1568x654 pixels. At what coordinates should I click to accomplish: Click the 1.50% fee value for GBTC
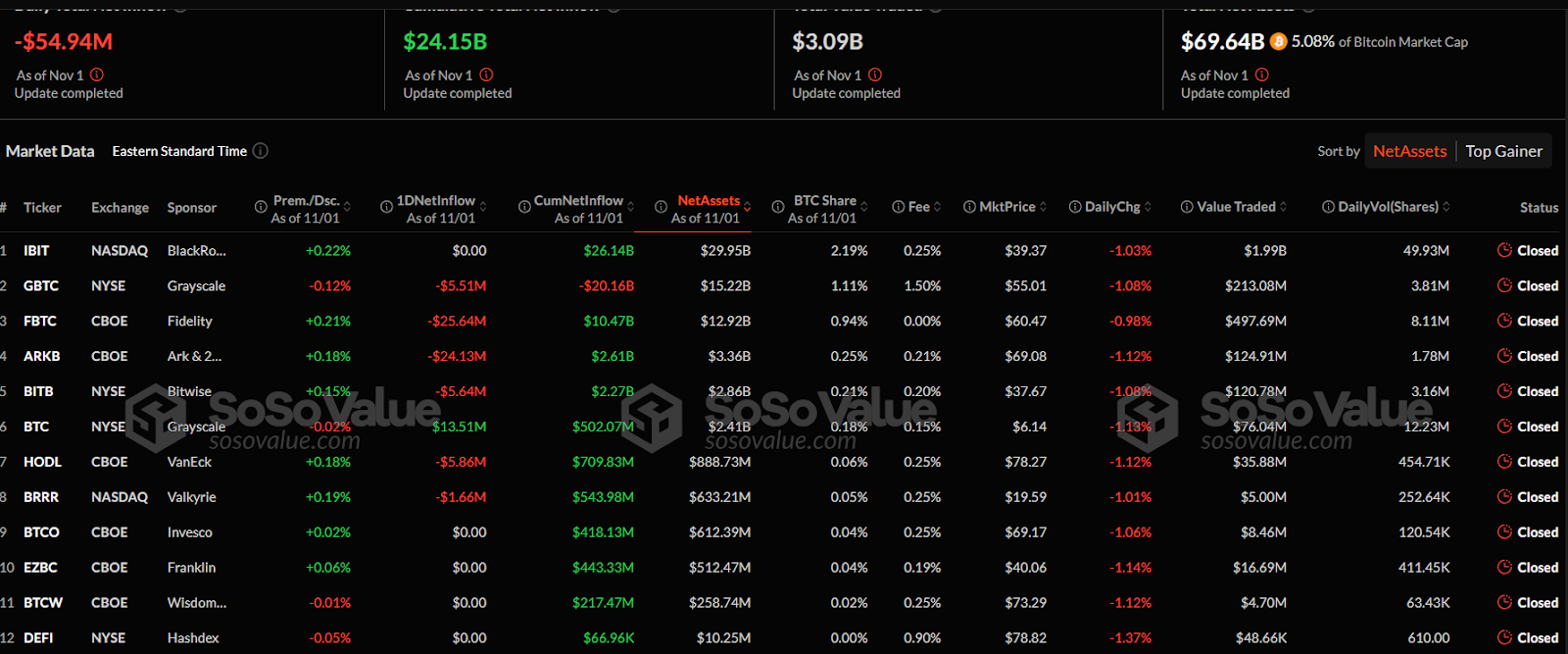[x=922, y=285]
